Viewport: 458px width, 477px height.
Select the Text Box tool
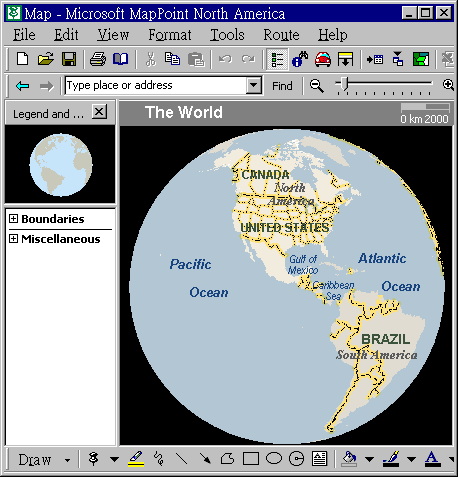coord(319,459)
